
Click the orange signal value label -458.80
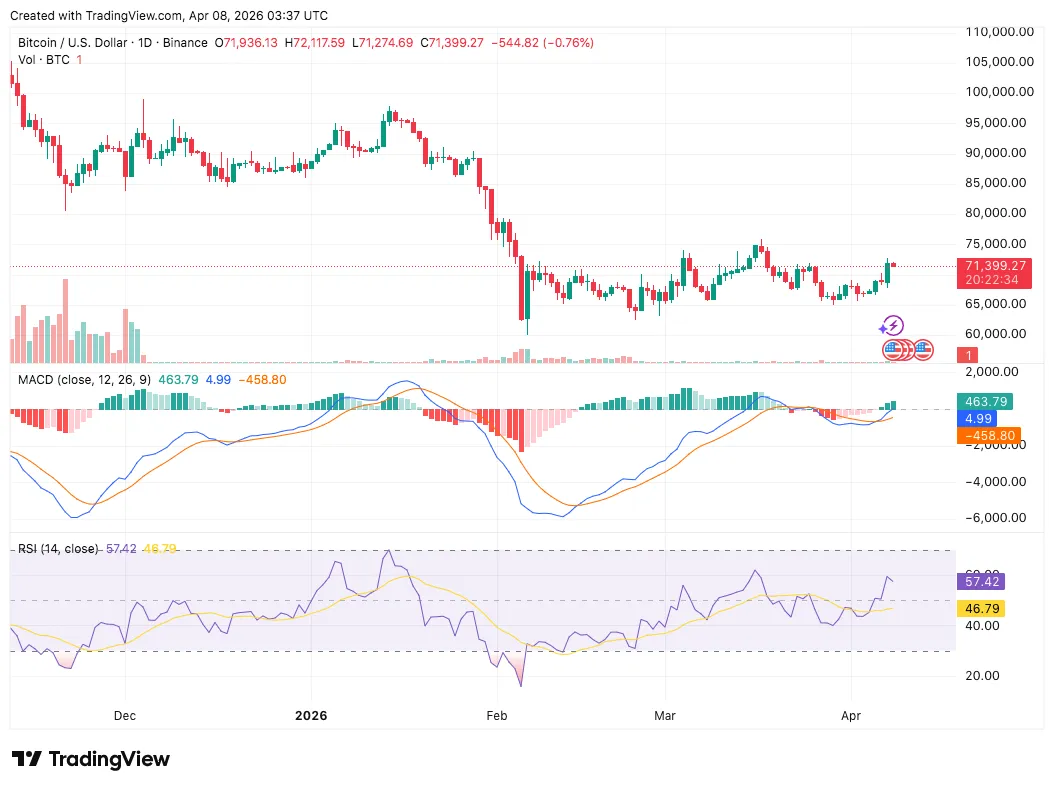(x=987, y=436)
